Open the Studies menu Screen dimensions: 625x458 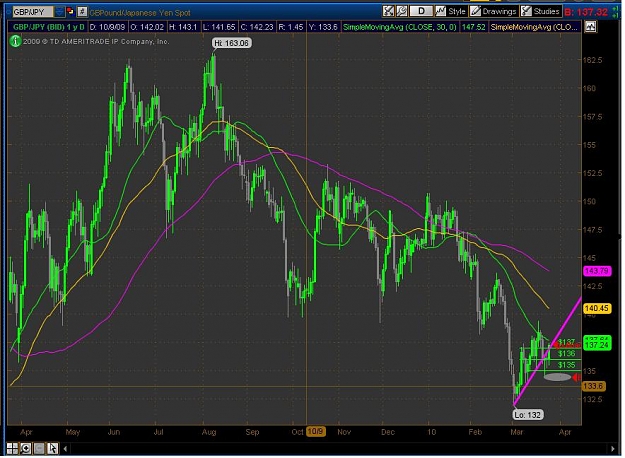(x=546, y=11)
